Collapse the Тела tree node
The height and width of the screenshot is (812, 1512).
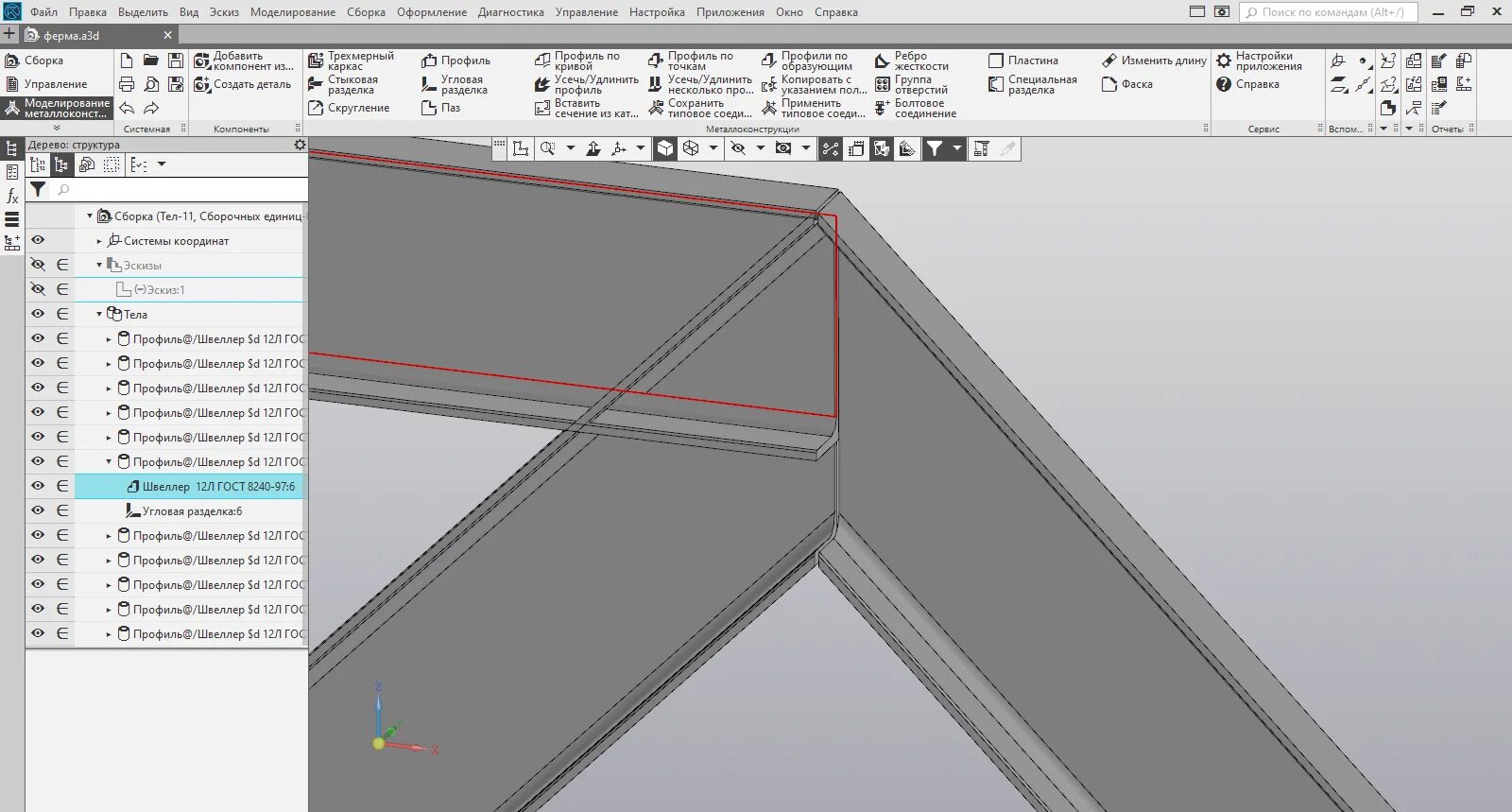pos(99,314)
